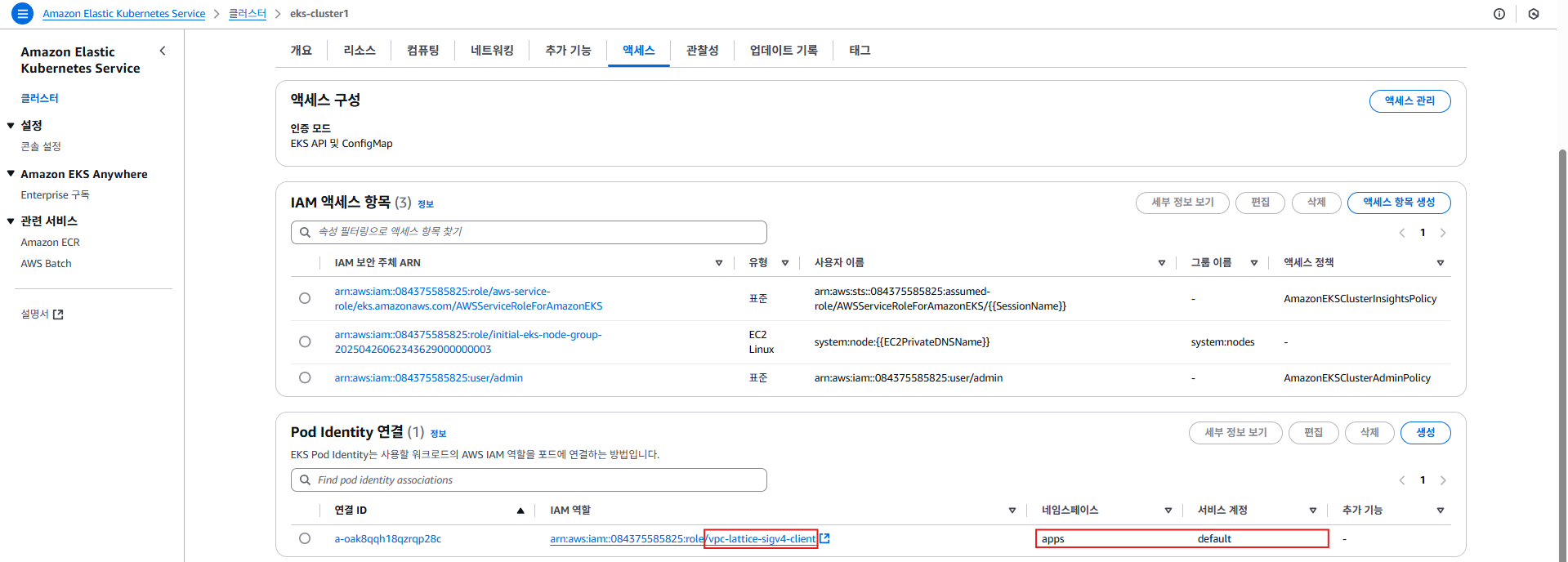The image size is (1568, 562).
Task: Open AWS Batch sidebar link
Action: click(46, 264)
